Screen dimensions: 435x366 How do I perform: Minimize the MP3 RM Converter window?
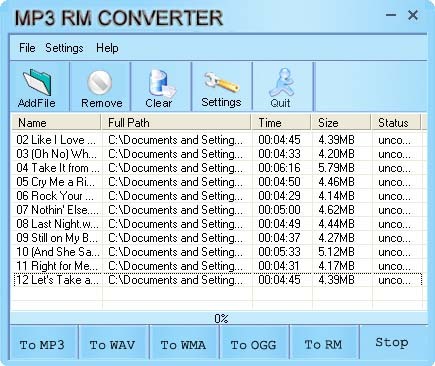pos(391,15)
